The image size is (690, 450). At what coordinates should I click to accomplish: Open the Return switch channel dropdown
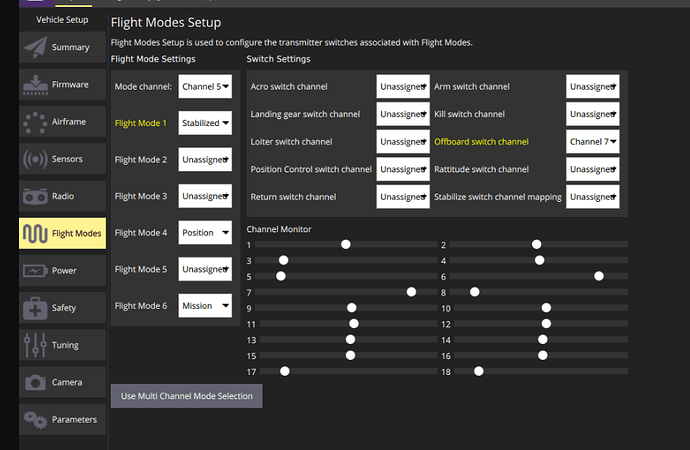pos(403,197)
